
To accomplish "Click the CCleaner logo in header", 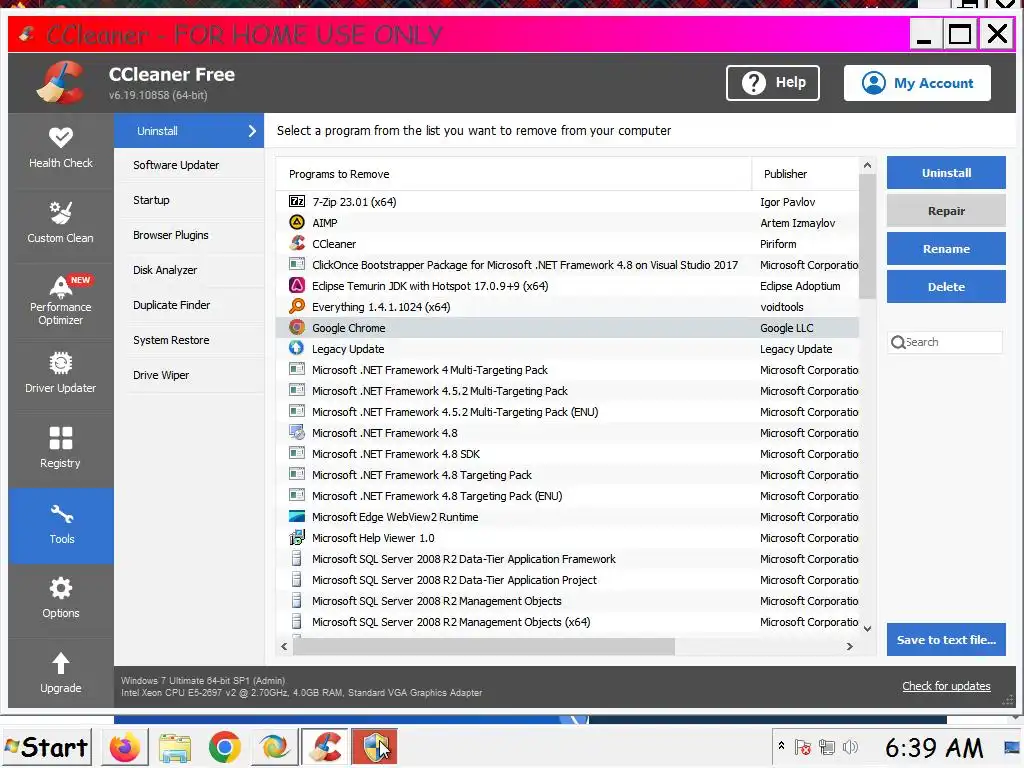I will pyautogui.click(x=60, y=82).
